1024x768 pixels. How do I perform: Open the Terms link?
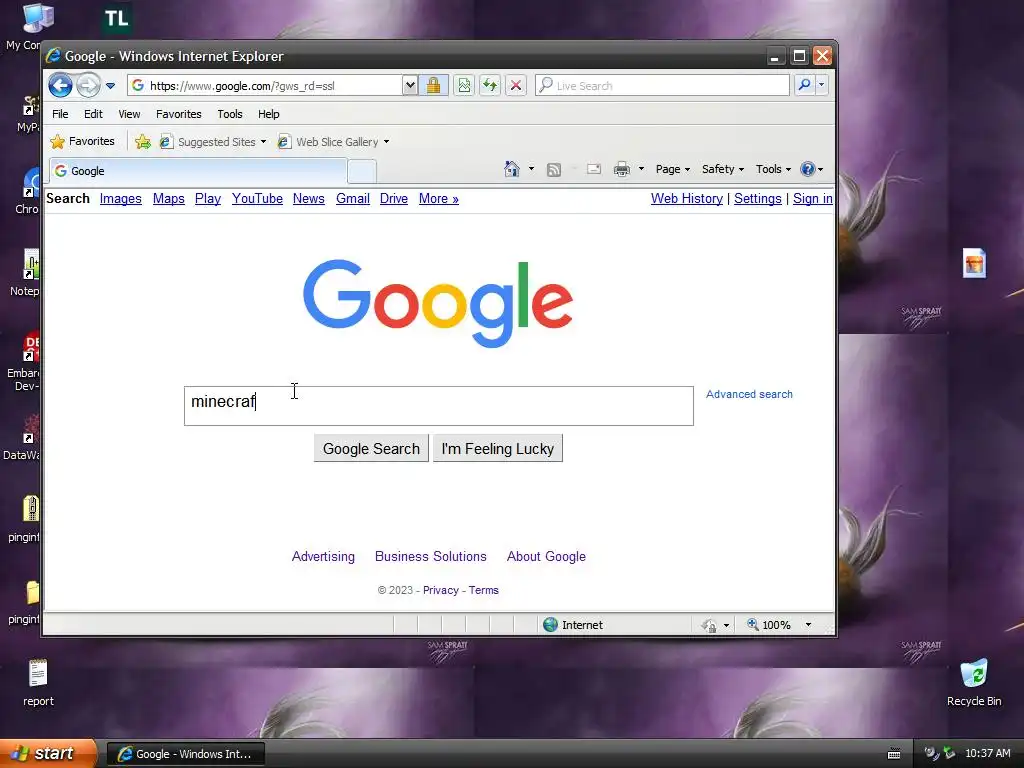483,590
